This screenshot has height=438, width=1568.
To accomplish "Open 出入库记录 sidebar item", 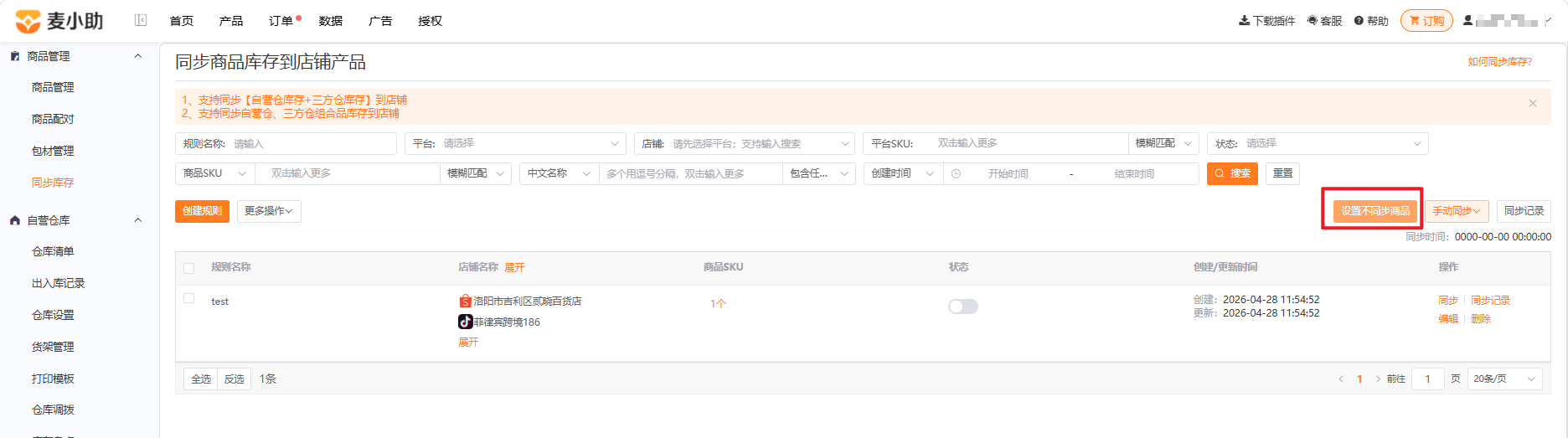I will point(59,283).
